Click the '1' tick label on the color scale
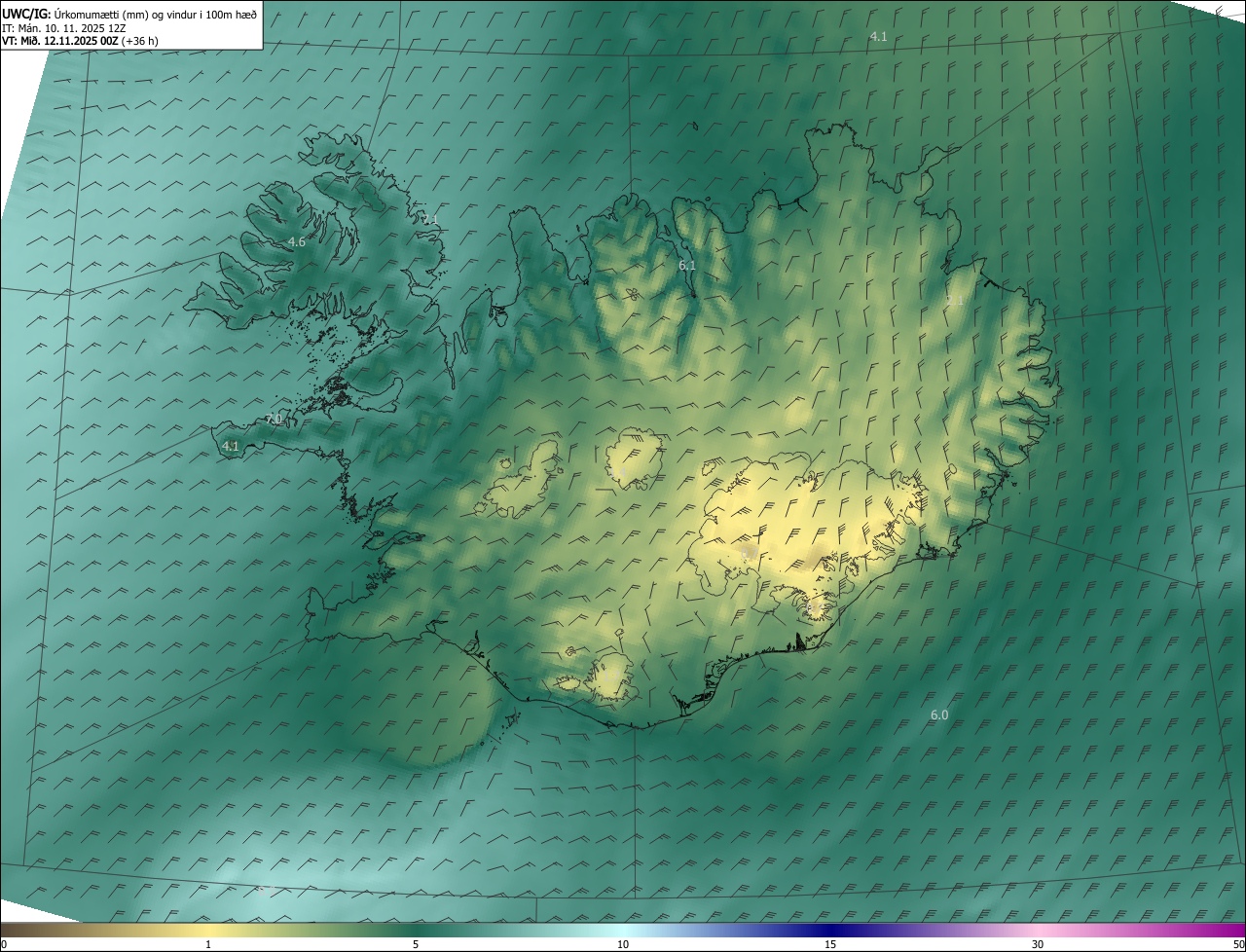 coord(208,945)
